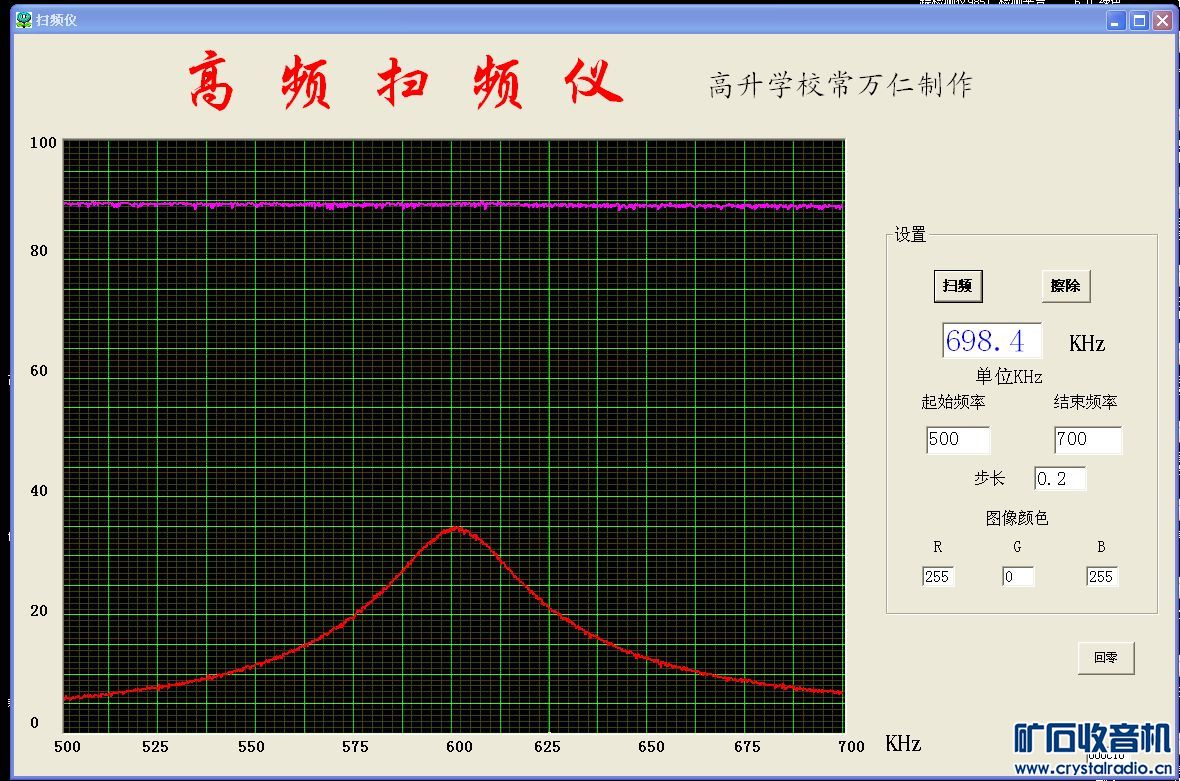Minimize the 扫频仪 window
1180x781 pixels.
[x=1116, y=20]
